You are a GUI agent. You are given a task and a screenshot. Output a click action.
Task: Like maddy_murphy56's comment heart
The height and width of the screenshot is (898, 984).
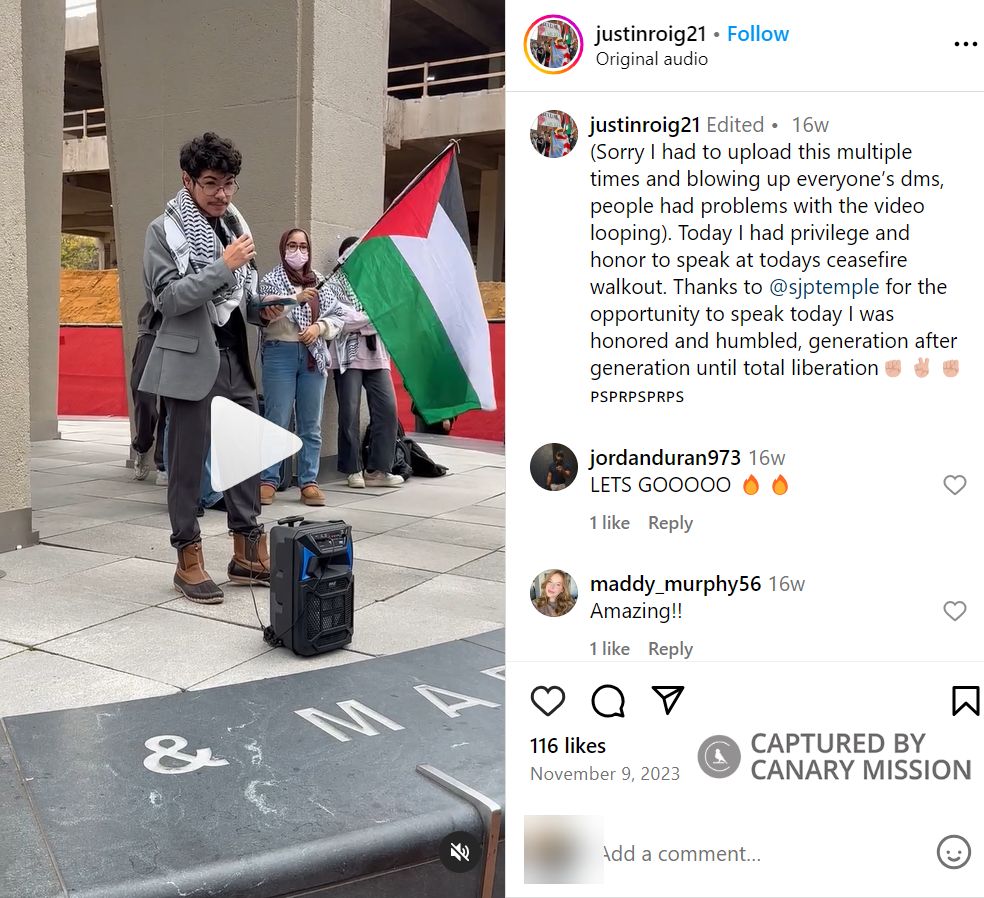(x=955, y=611)
